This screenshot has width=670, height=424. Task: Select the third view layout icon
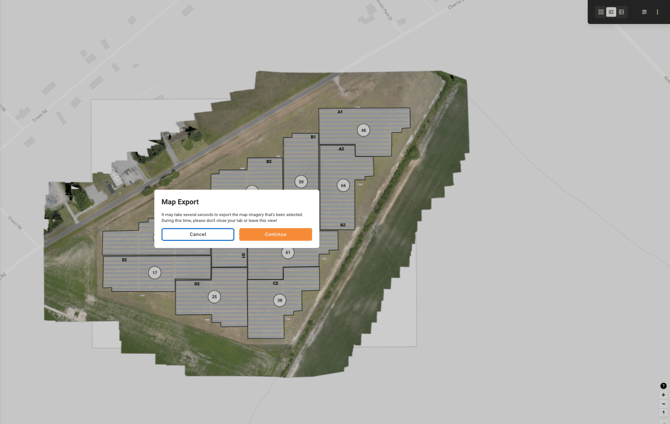[621, 12]
